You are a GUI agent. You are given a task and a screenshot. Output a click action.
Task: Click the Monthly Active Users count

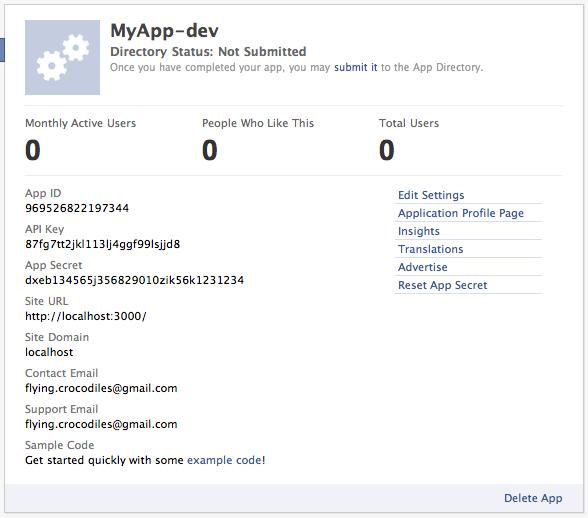pyautogui.click(x=33, y=150)
